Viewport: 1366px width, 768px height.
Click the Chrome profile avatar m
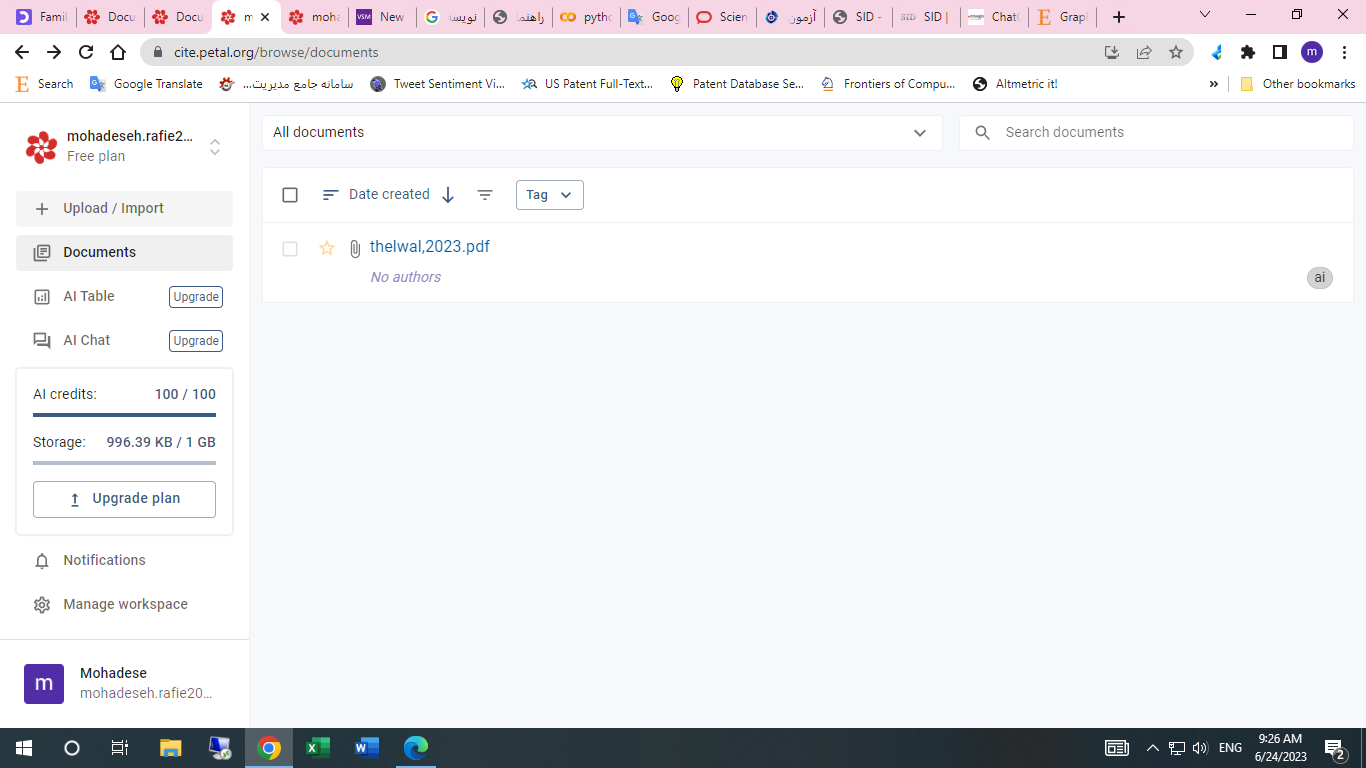1312,52
